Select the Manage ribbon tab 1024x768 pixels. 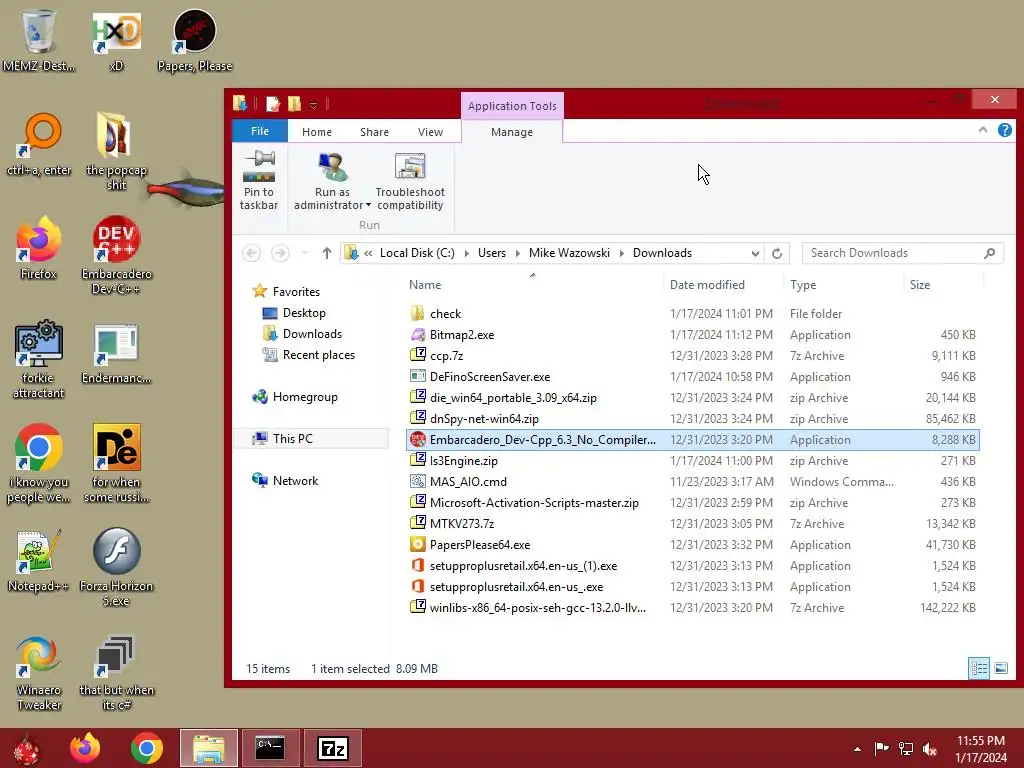tap(512, 132)
